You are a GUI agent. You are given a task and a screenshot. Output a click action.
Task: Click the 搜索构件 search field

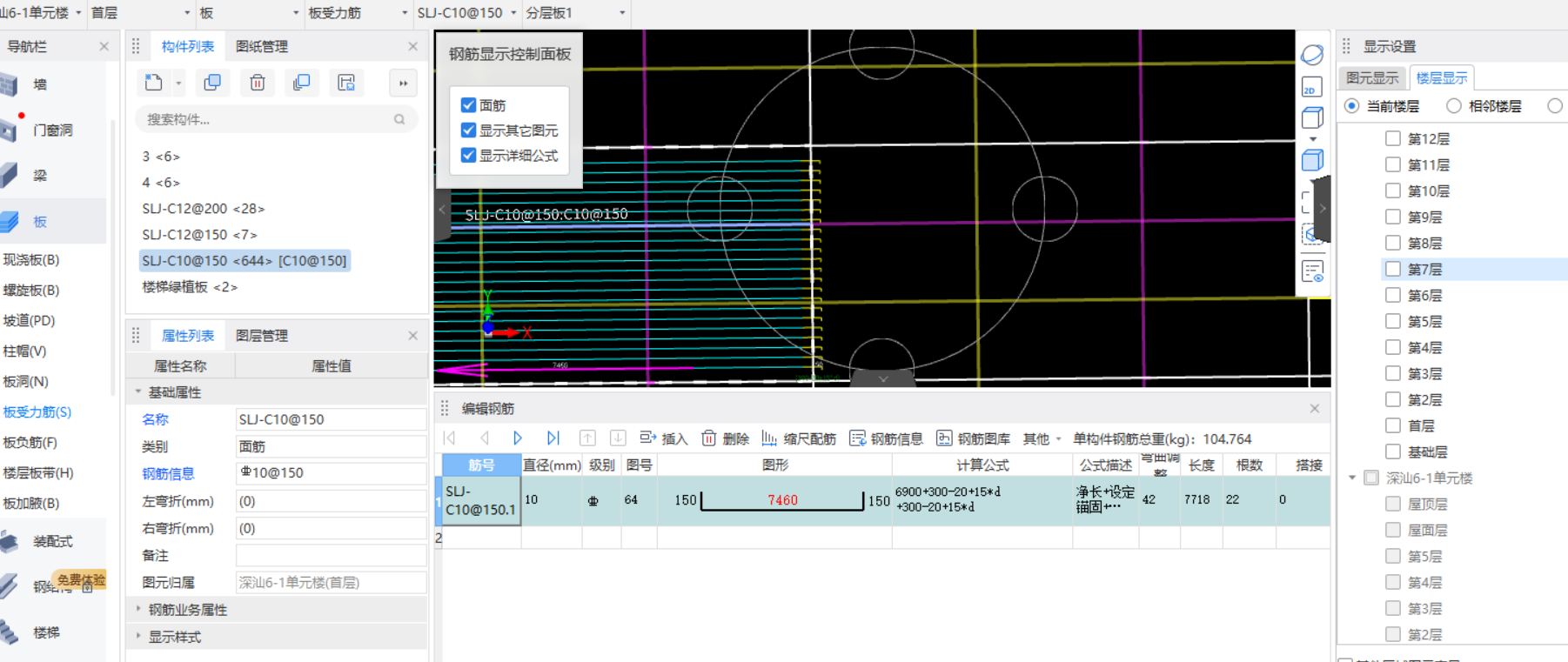(x=266, y=119)
